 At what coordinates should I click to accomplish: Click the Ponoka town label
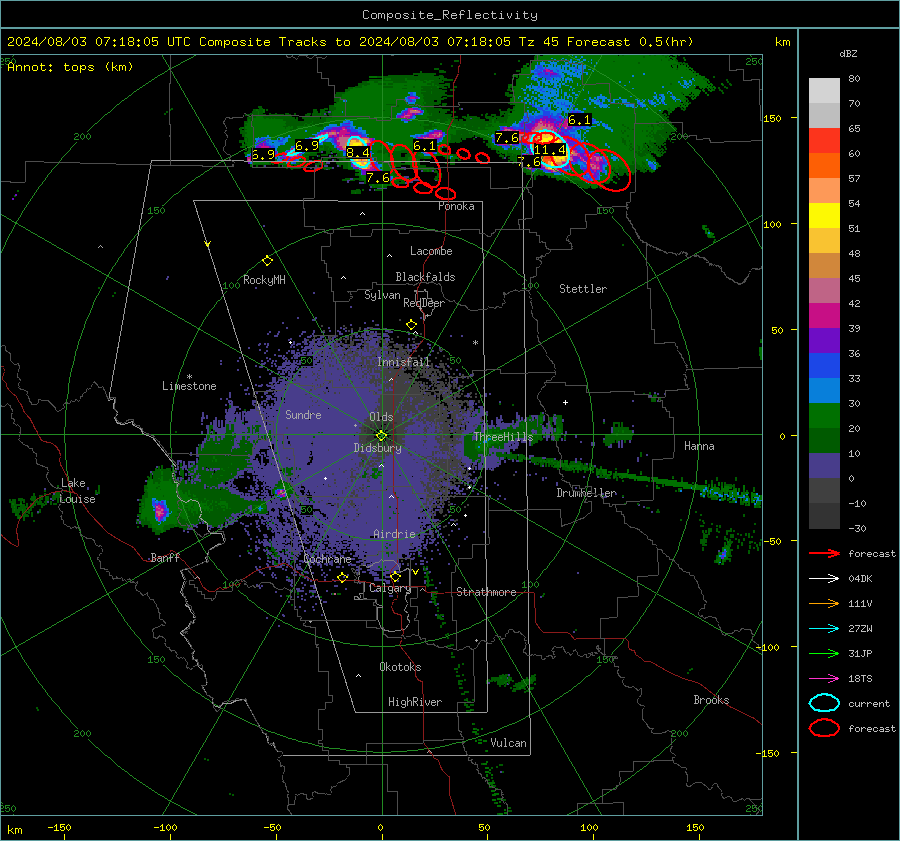click(456, 206)
